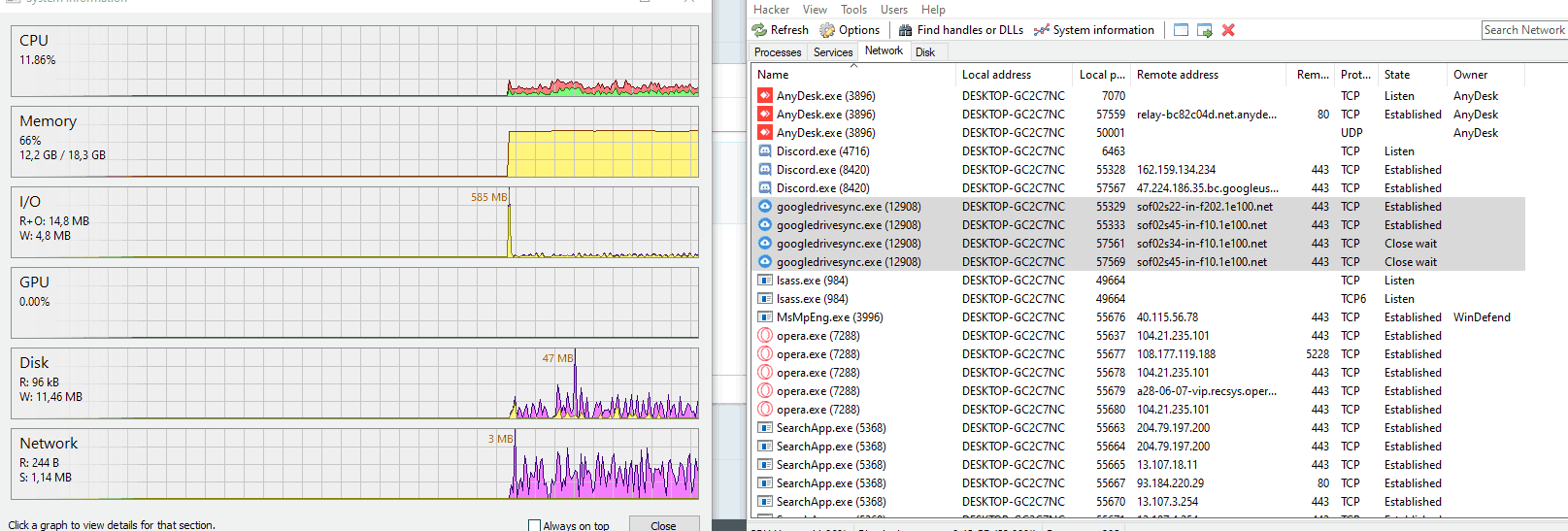Select SearchApp icon in port 55667 row
This screenshot has width=1568, height=531.
(x=765, y=483)
